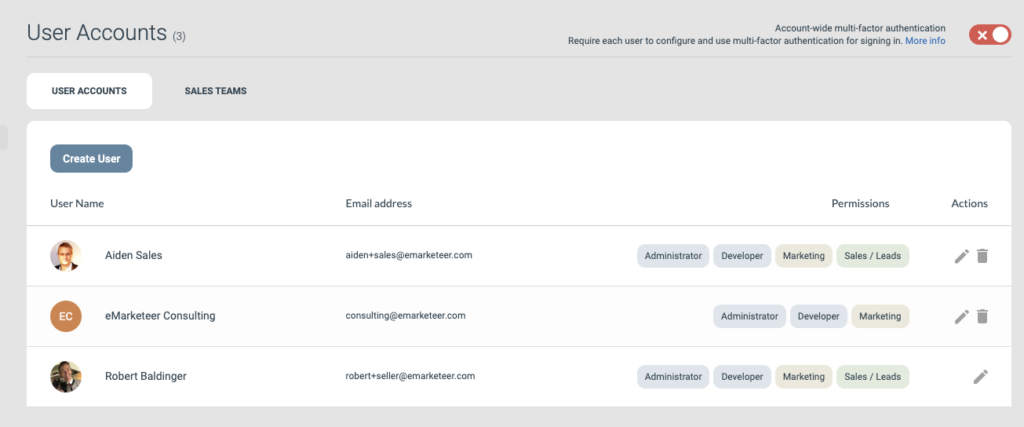This screenshot has height=427, width=1024.
Task: Edit the Robert Baldinger user account
Action: (x=980, y=377)
